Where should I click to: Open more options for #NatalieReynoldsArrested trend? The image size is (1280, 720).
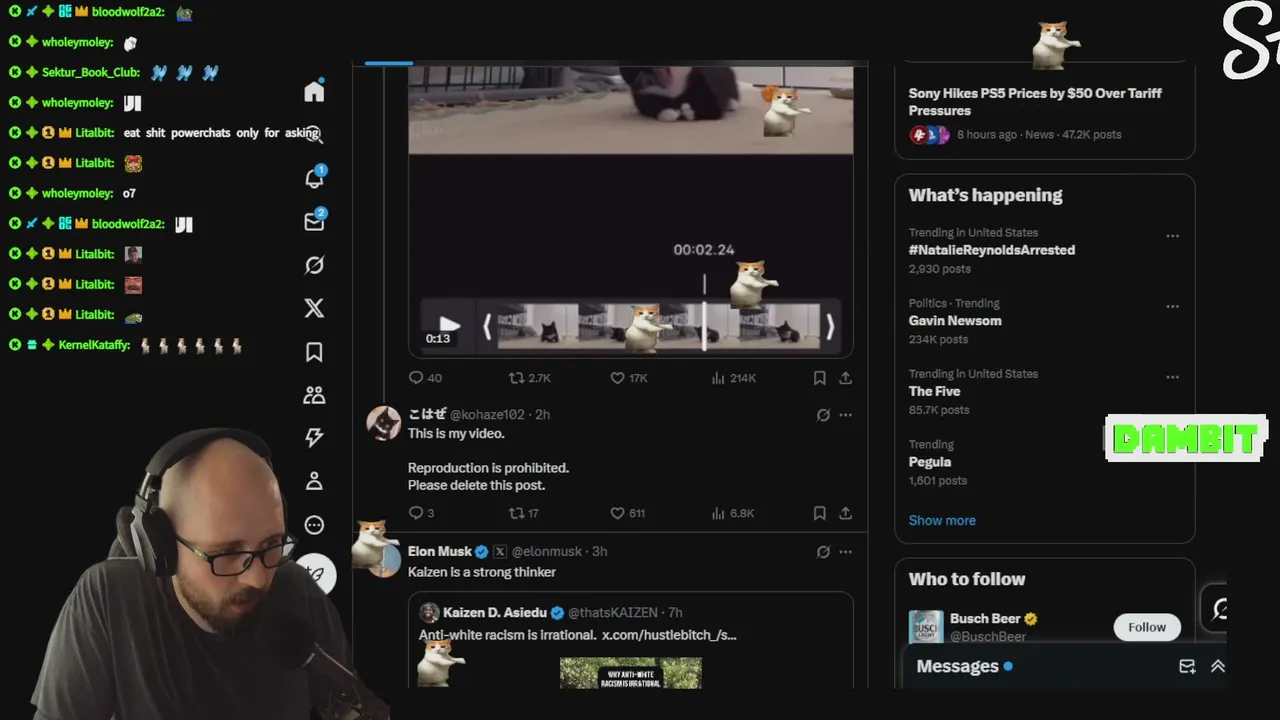1172,236
